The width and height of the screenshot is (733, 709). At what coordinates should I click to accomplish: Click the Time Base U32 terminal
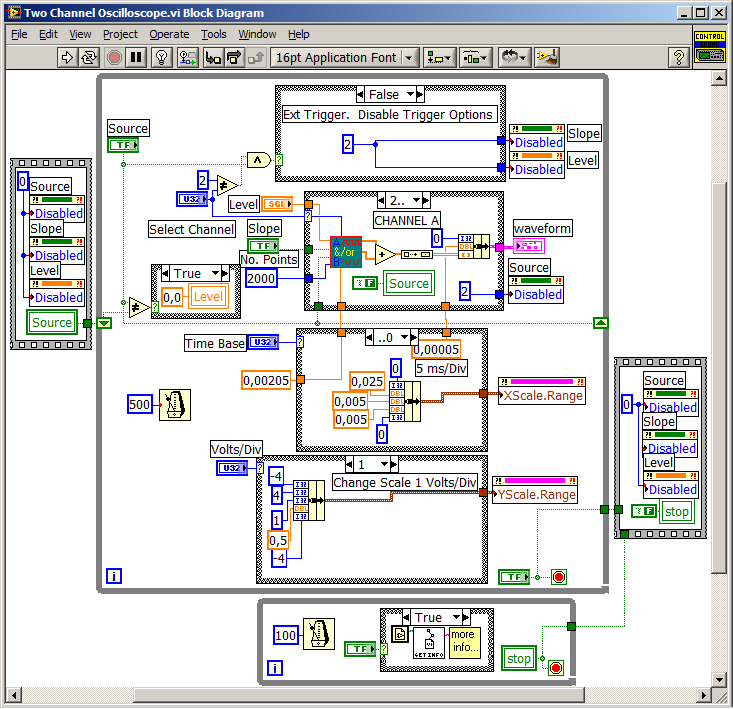click(263, 342)
